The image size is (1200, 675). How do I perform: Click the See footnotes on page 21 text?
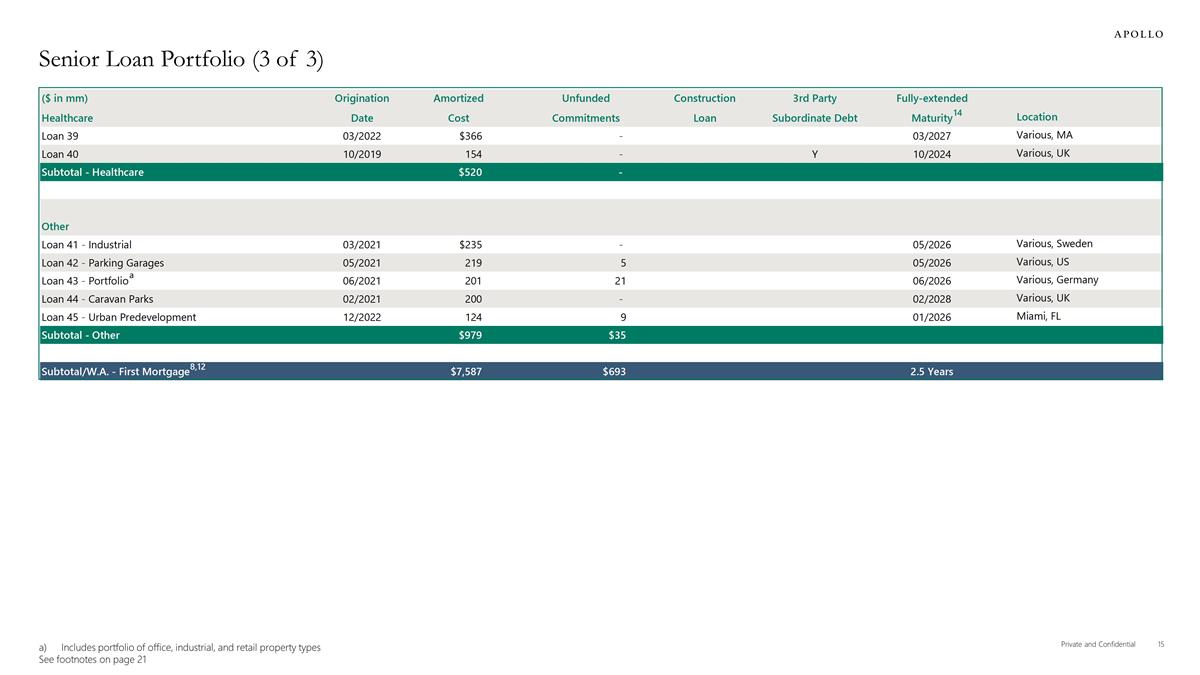92,660
